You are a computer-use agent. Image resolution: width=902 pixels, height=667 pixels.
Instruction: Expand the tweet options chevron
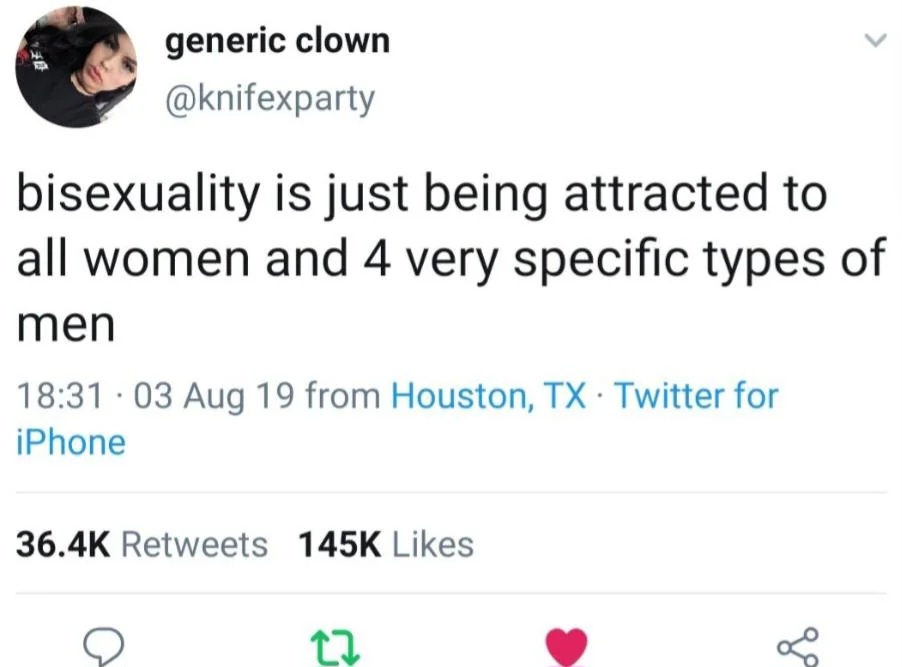point(875,40)
